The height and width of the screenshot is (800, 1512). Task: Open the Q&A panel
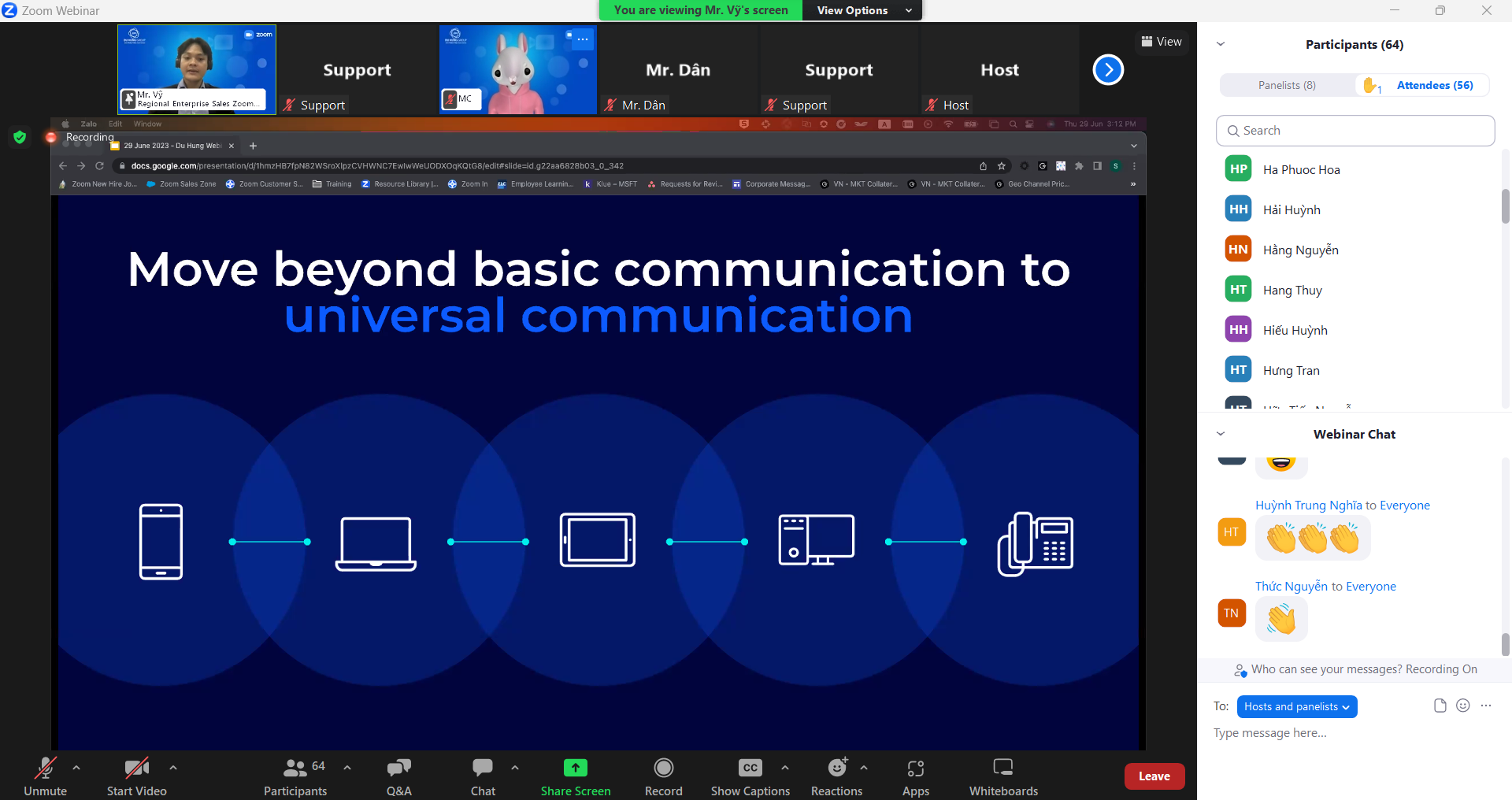398,776
